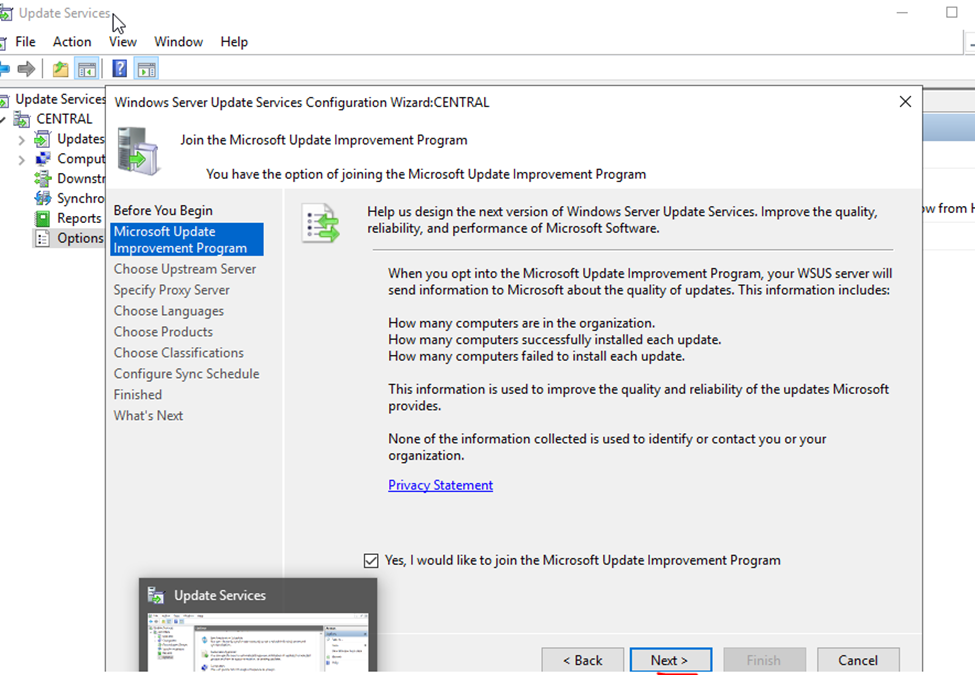Open the Action menu
Viewport: 975px width, 675px height.
point(72,42)
